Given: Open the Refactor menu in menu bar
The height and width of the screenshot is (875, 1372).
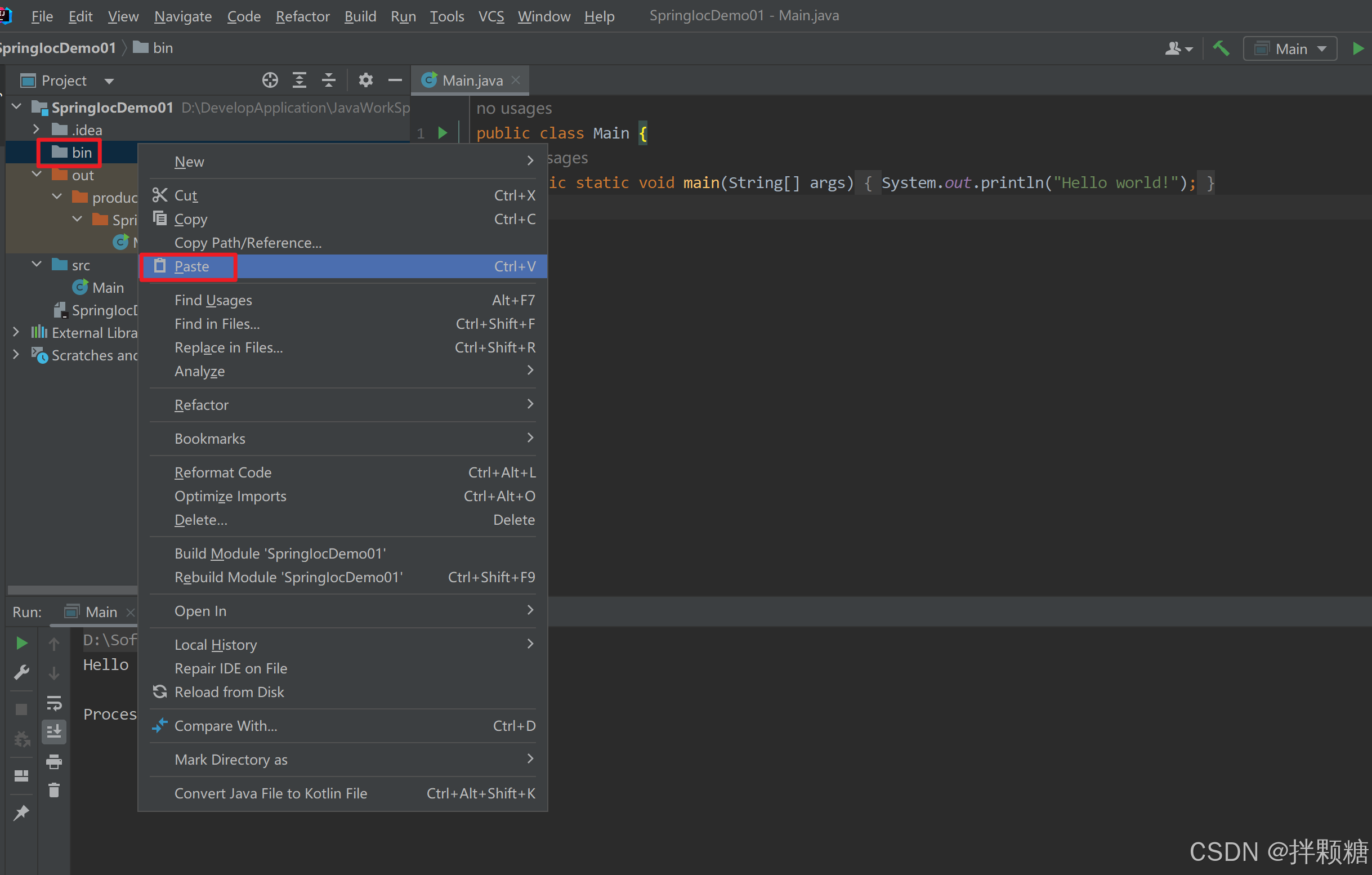Looking at the screenshot, I should 302,16.
